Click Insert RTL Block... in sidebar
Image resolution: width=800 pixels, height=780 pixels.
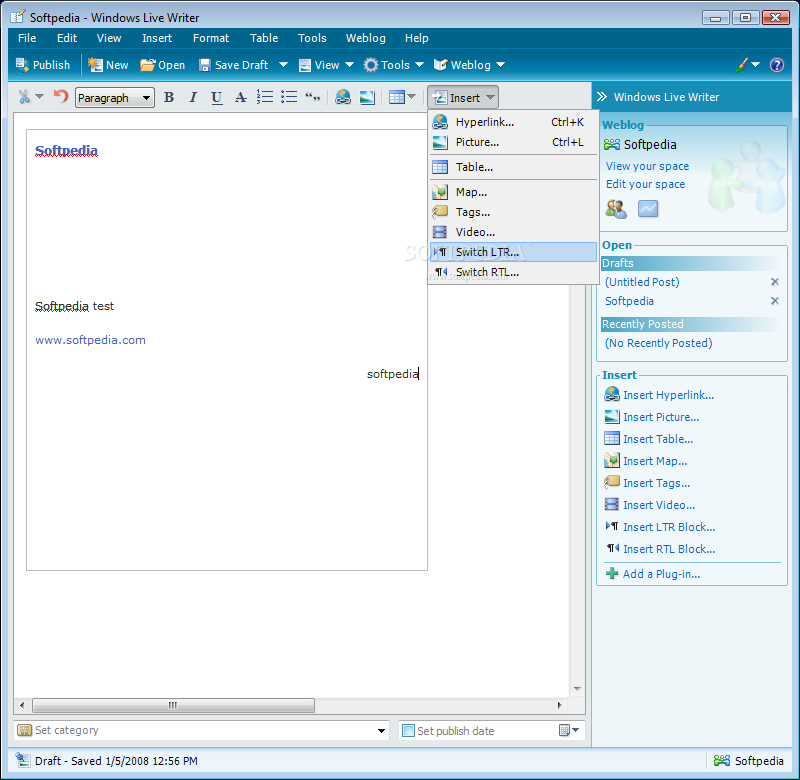tap(660, 549)
